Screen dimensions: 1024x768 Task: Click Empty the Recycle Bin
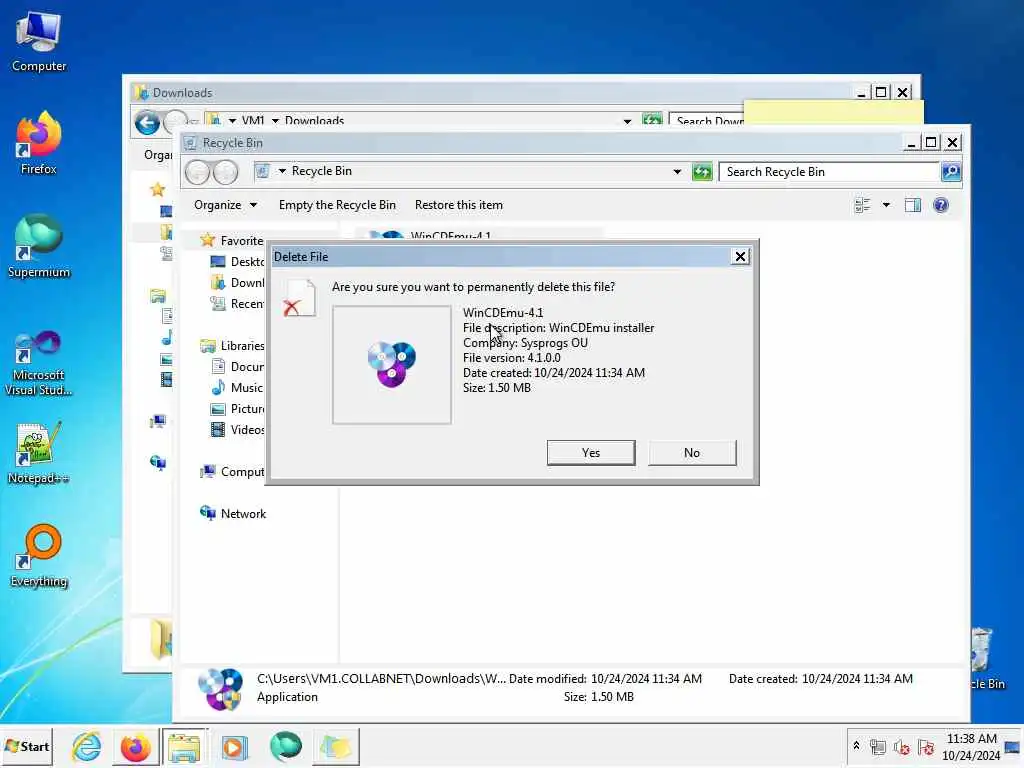coord(337,205)
